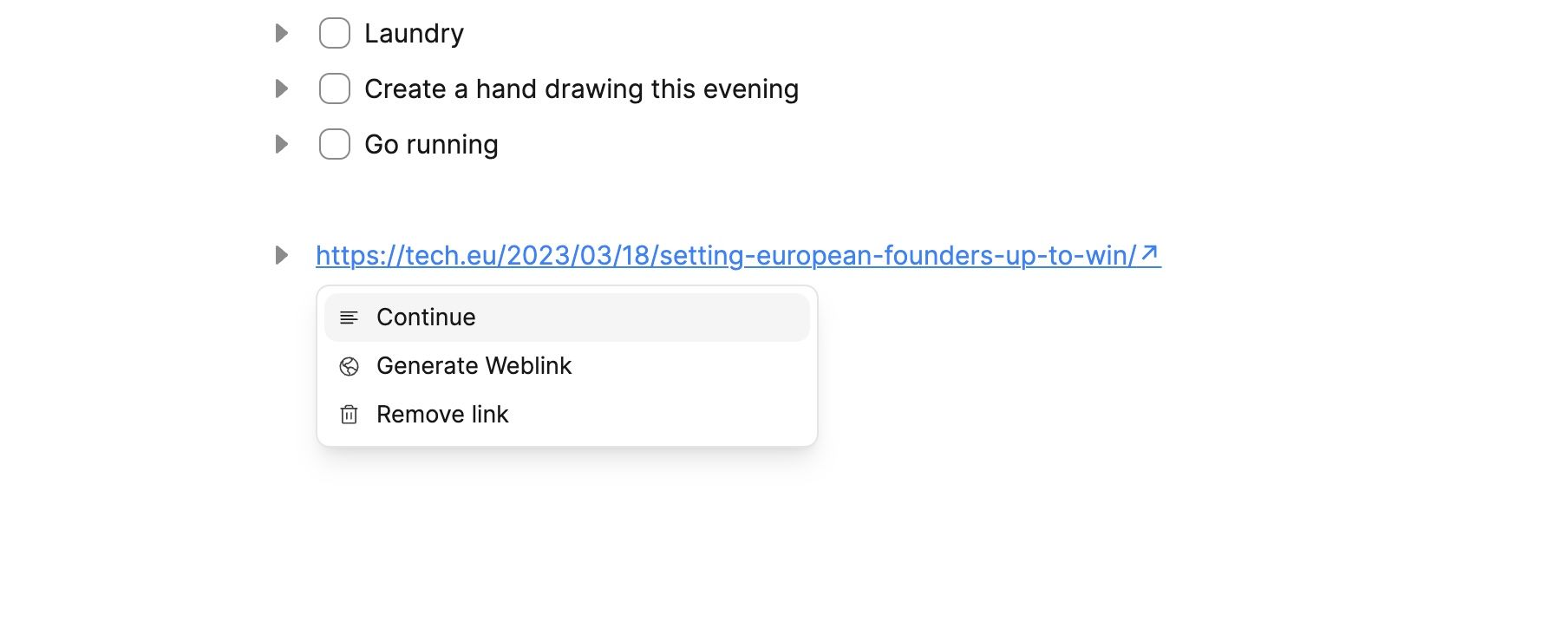The height and width of the screenshot is (635, 1568).
Task: Click the trash icon next to Remove link
Action: (x=350, y=415)
